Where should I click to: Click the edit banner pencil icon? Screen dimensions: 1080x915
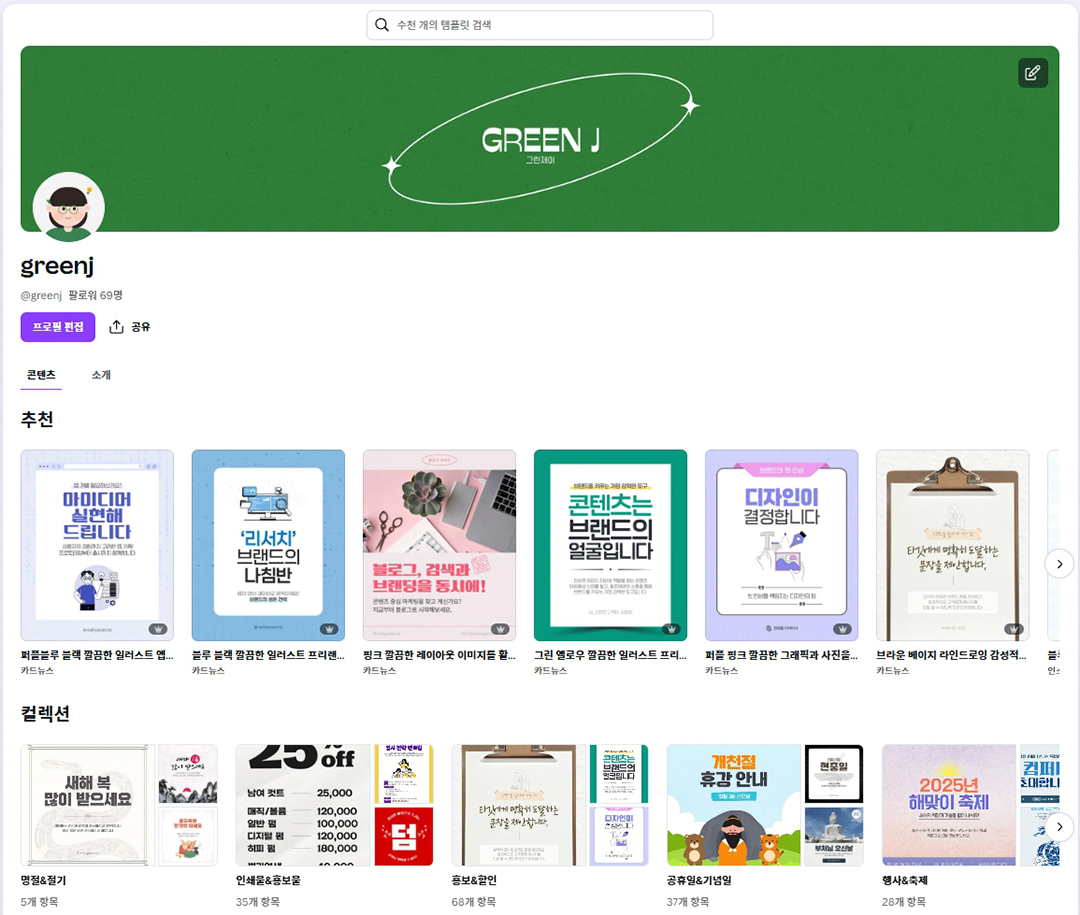click(1032, 73)
